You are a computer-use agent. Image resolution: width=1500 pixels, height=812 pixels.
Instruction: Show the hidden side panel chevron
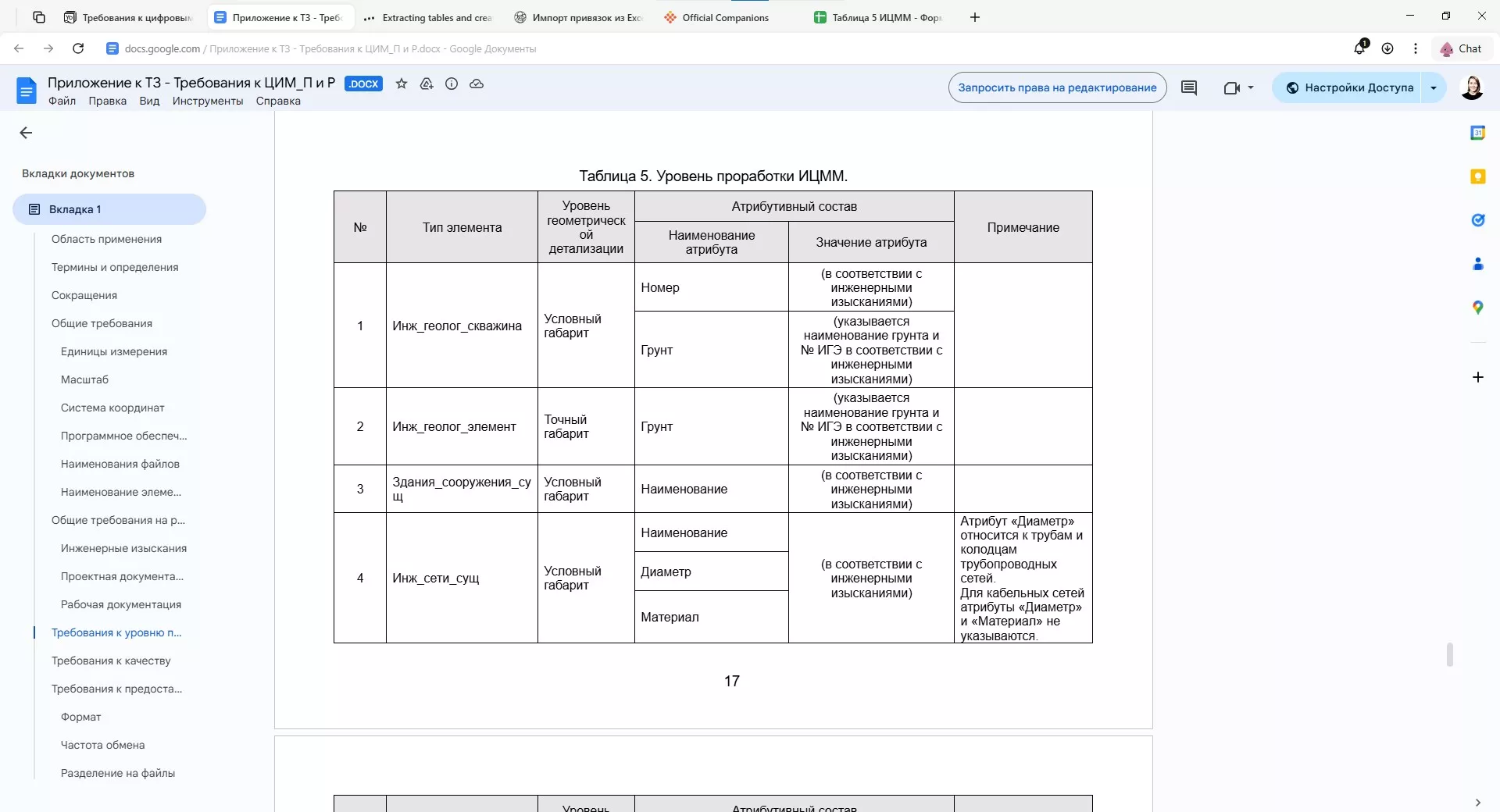point(1477,802)
